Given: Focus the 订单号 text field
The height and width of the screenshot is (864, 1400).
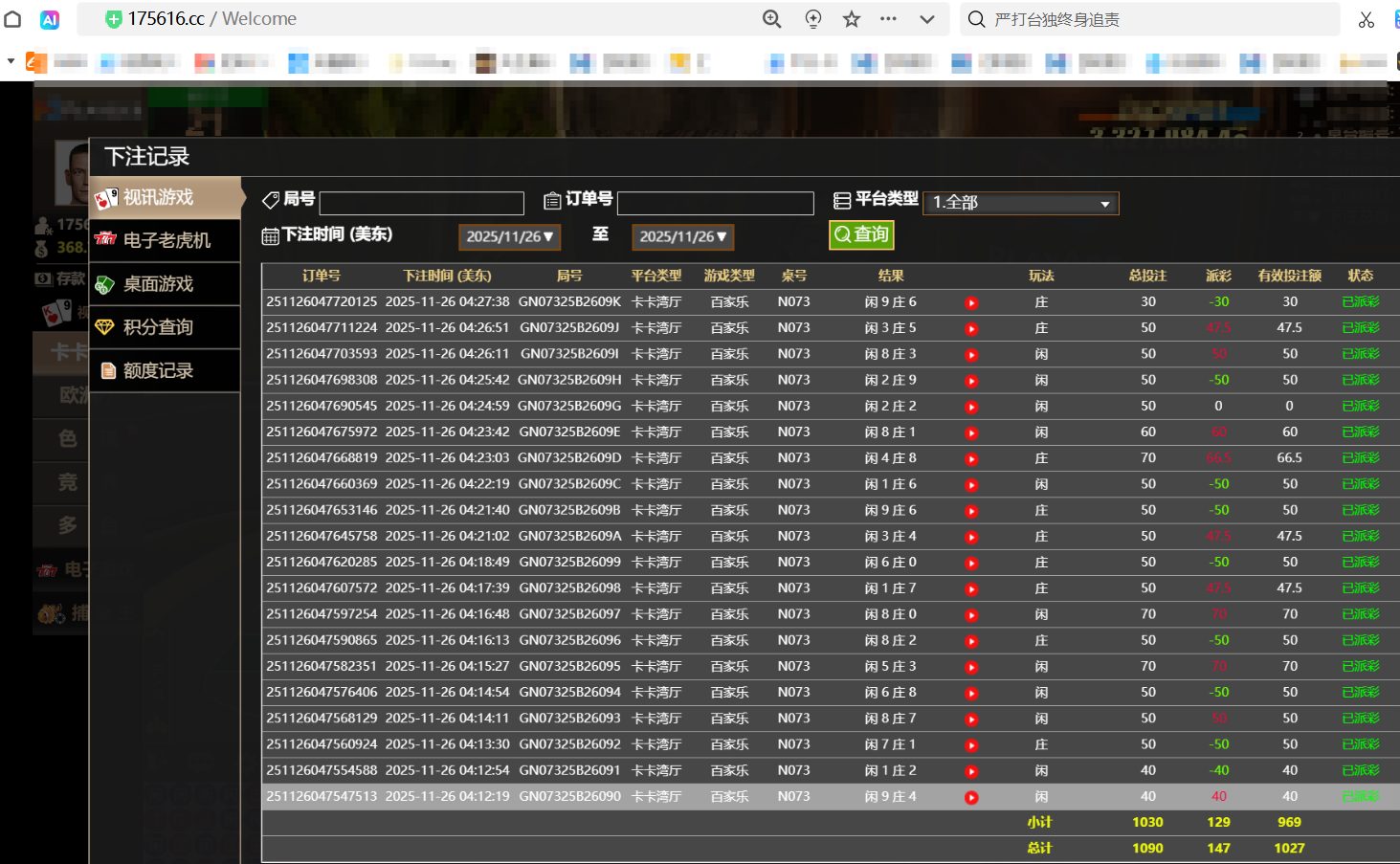Looking at the screenshot, I should tap(715, 203).
